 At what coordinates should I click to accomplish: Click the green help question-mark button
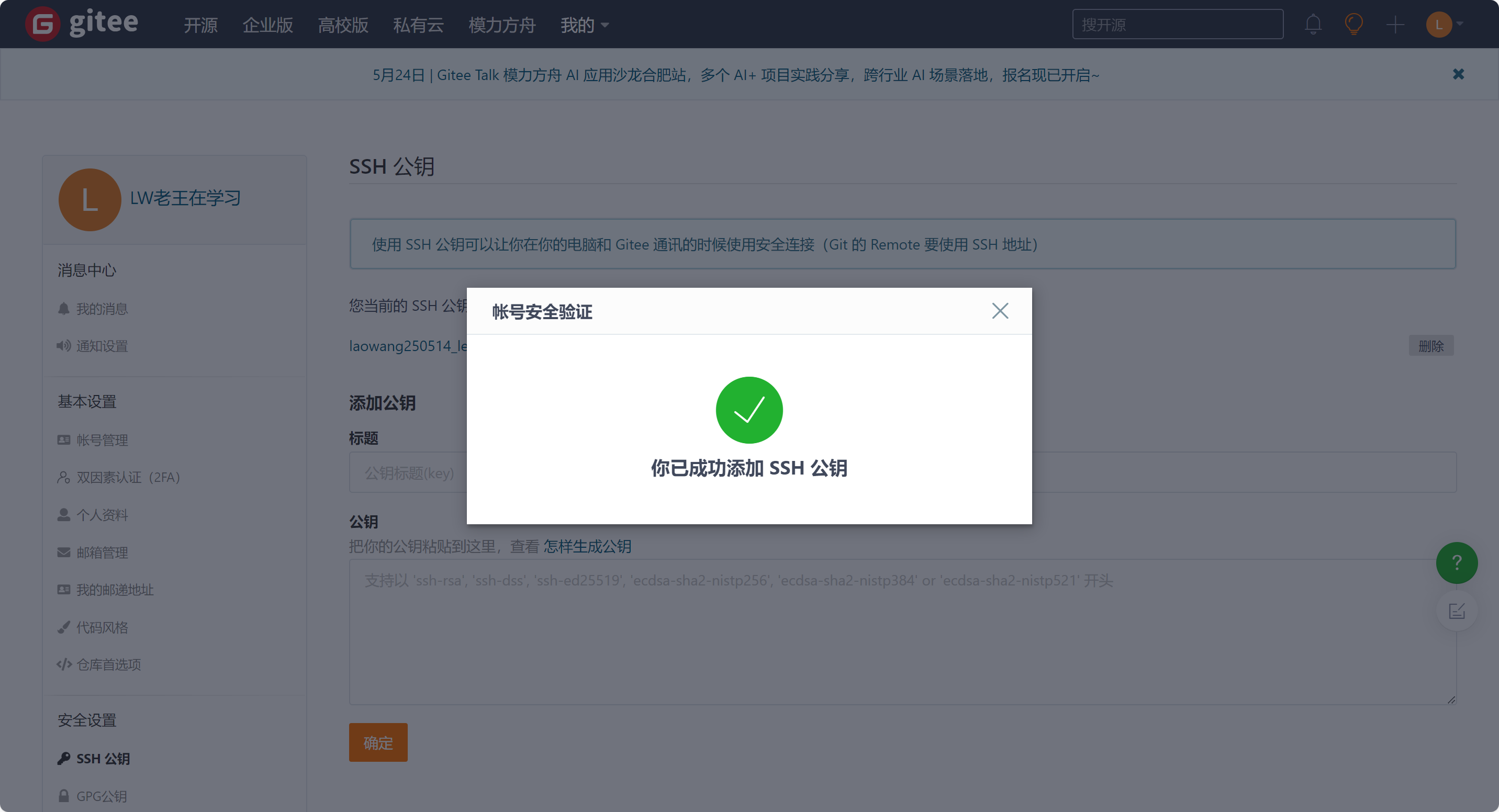pyautogui.click(x=1456, y=562)
